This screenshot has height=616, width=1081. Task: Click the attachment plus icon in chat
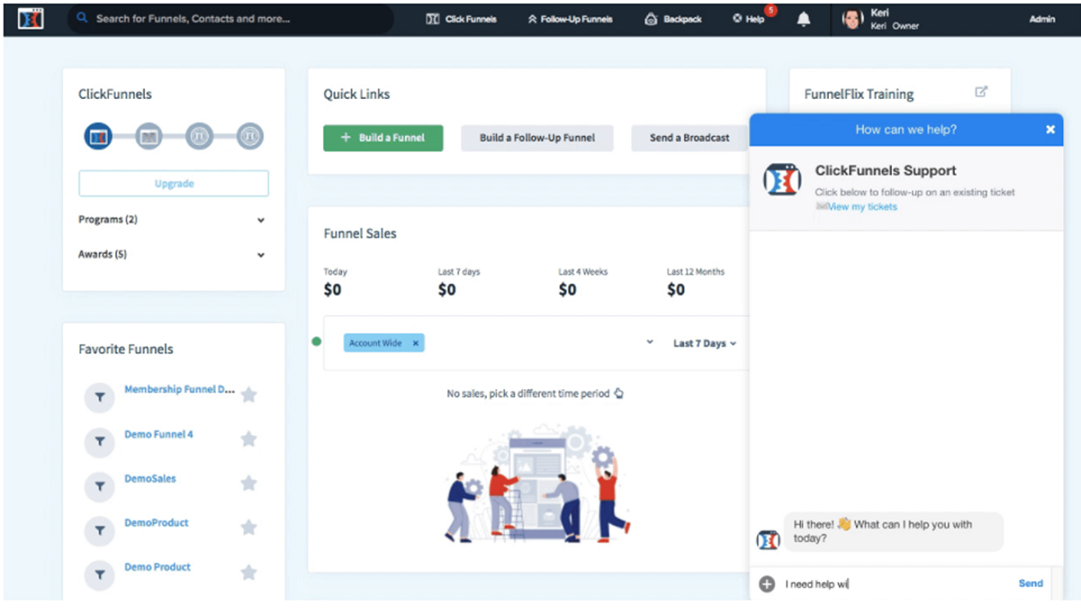(x=767, y=584)
